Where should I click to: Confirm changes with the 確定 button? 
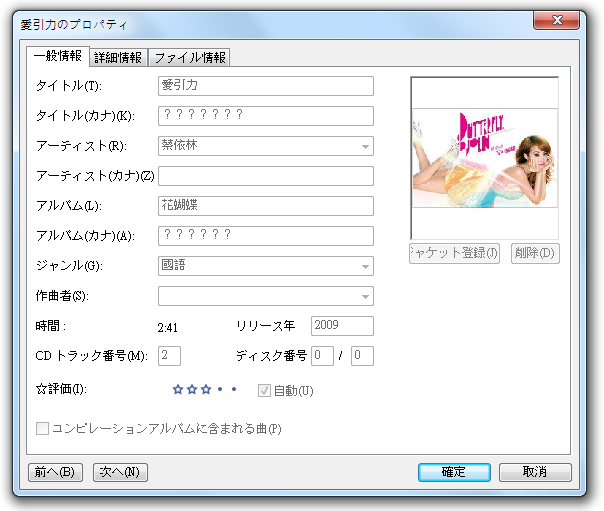click(454, 472)
